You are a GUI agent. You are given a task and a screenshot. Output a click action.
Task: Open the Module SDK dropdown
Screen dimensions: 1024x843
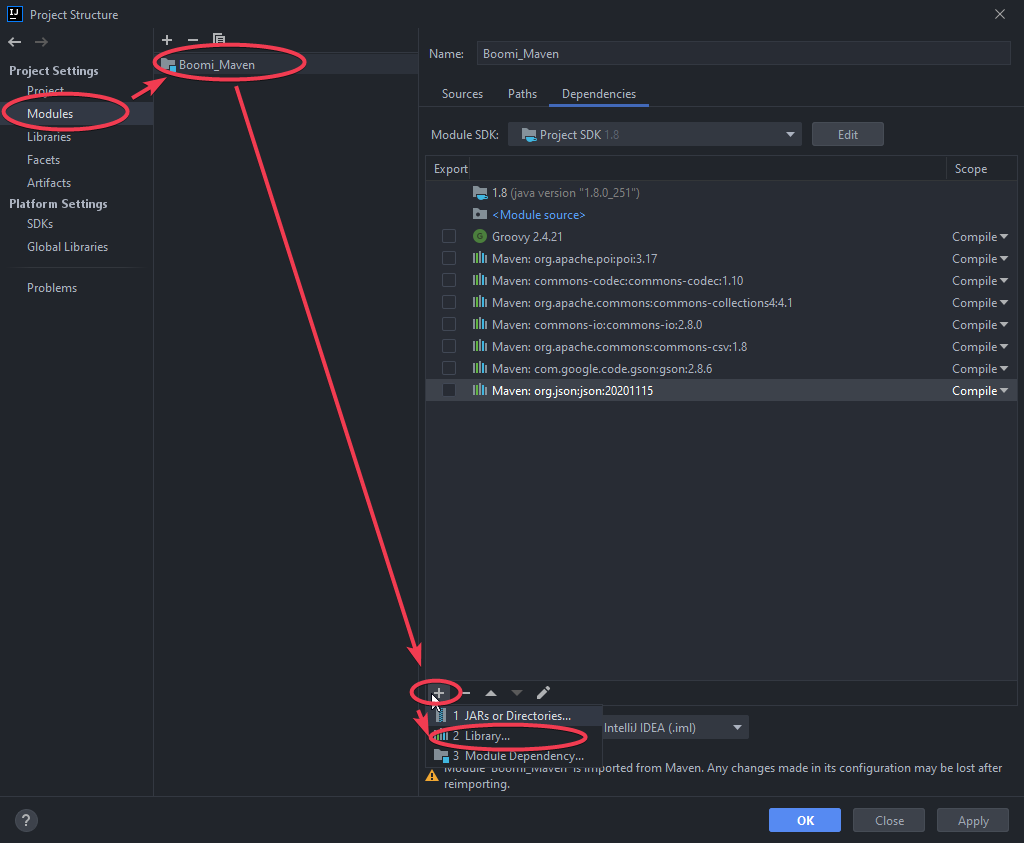point(654,135)
